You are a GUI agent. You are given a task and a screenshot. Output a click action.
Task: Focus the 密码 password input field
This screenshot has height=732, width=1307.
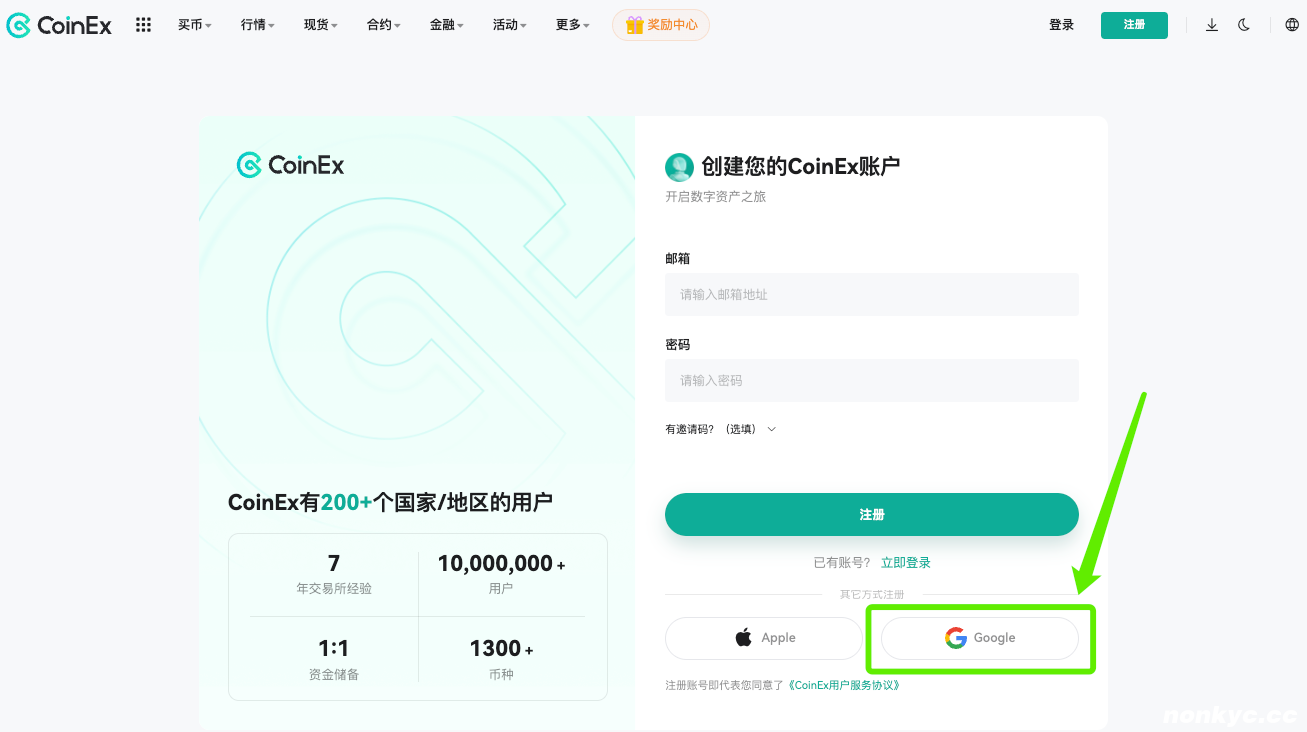click(x=871, y=381)
